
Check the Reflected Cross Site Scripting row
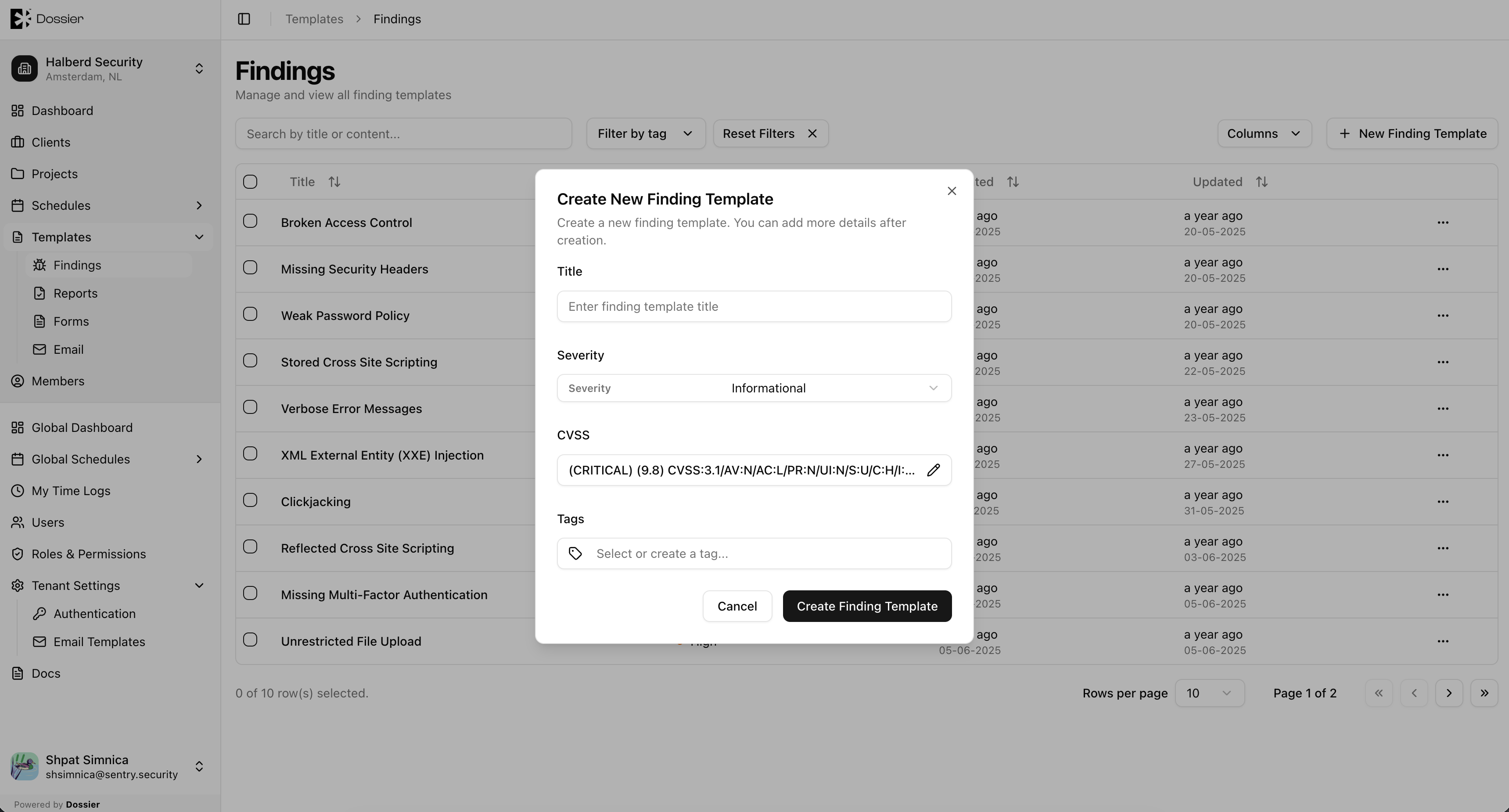(x=250, y=546)
